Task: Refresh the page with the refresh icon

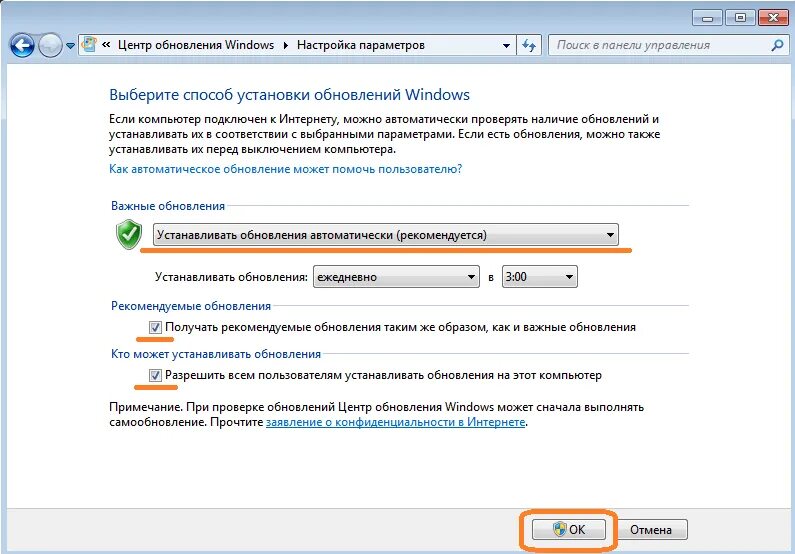Action: (x=529, y=46)
